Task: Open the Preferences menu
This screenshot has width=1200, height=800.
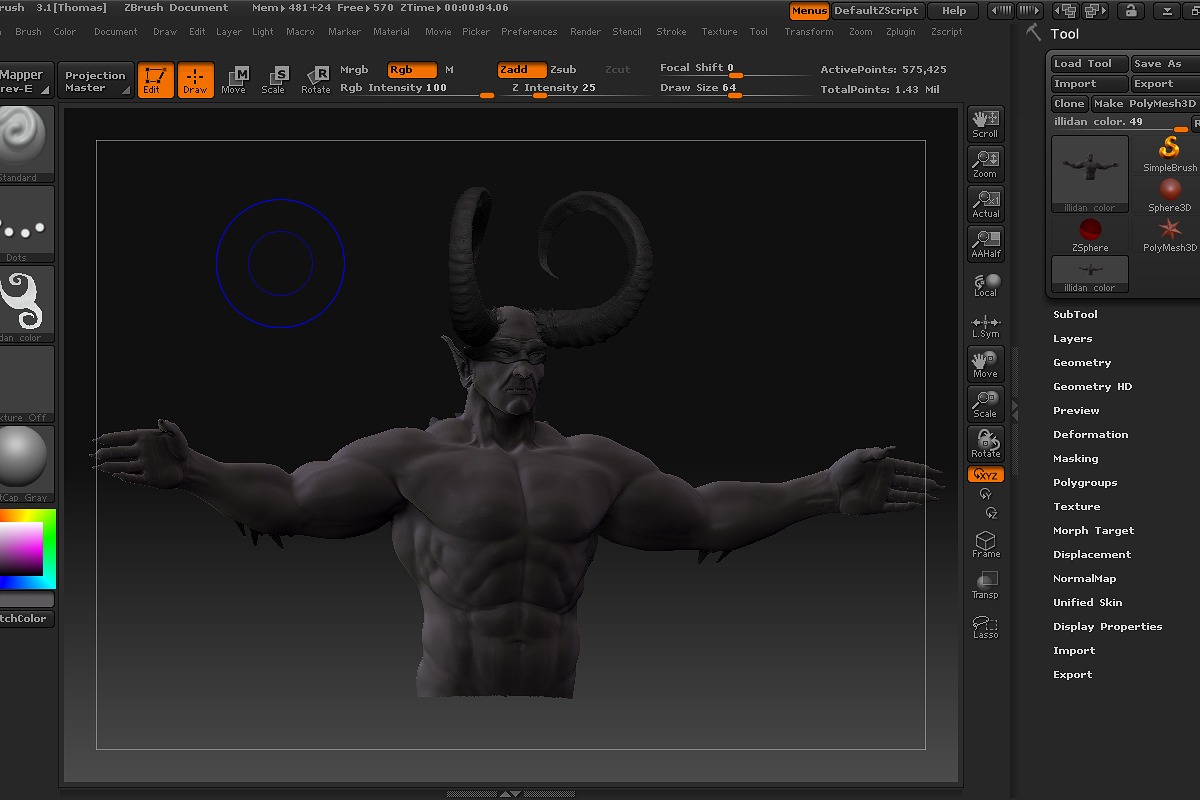Action: tap(529, 32)
